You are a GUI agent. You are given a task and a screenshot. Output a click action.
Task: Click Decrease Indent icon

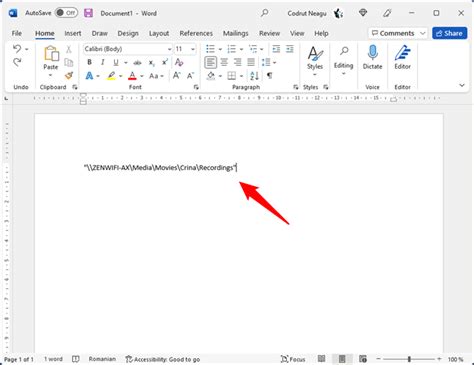[276, 49]
